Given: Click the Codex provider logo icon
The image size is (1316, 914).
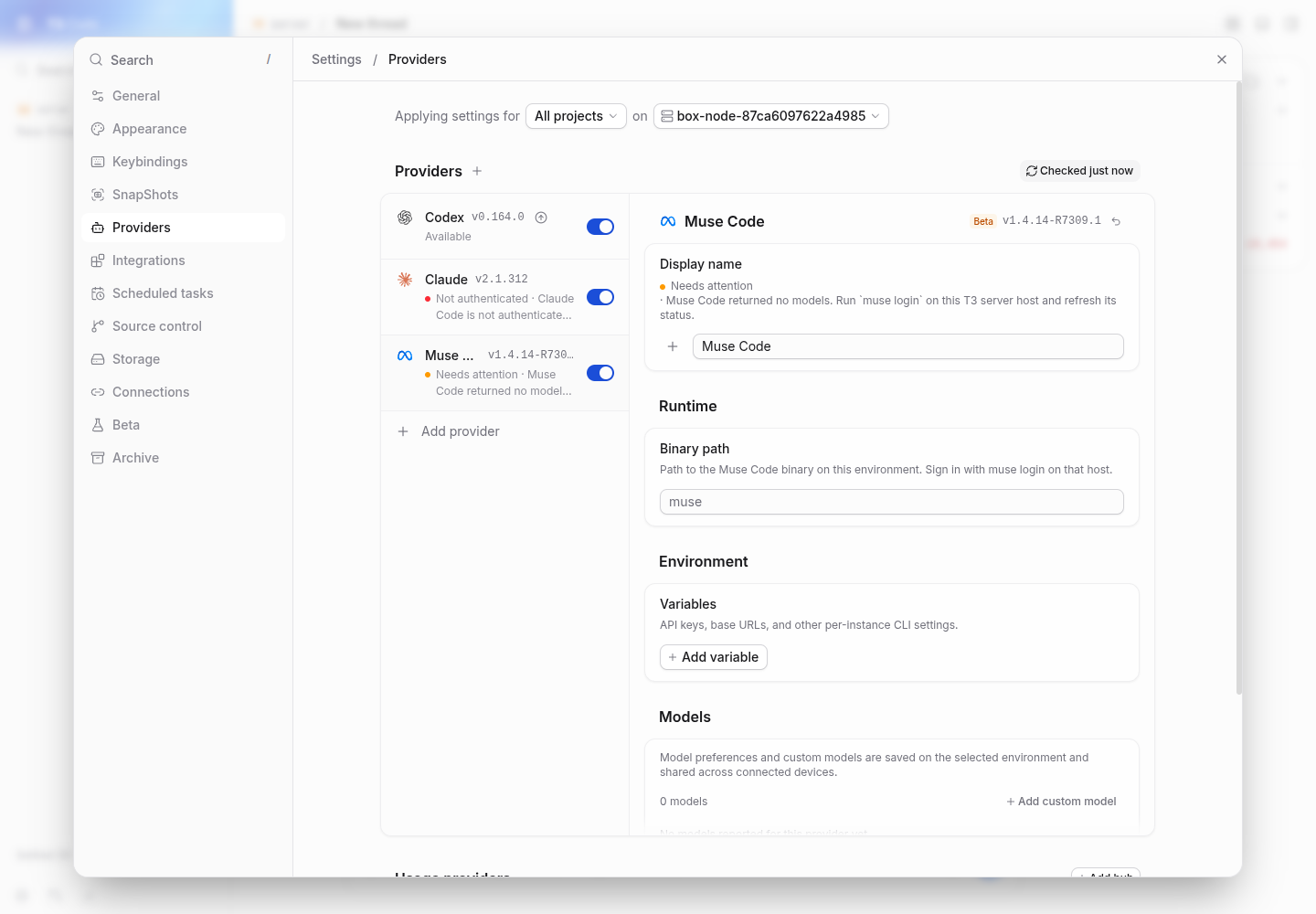Looking at the screenshot, I should coord(405,218).
